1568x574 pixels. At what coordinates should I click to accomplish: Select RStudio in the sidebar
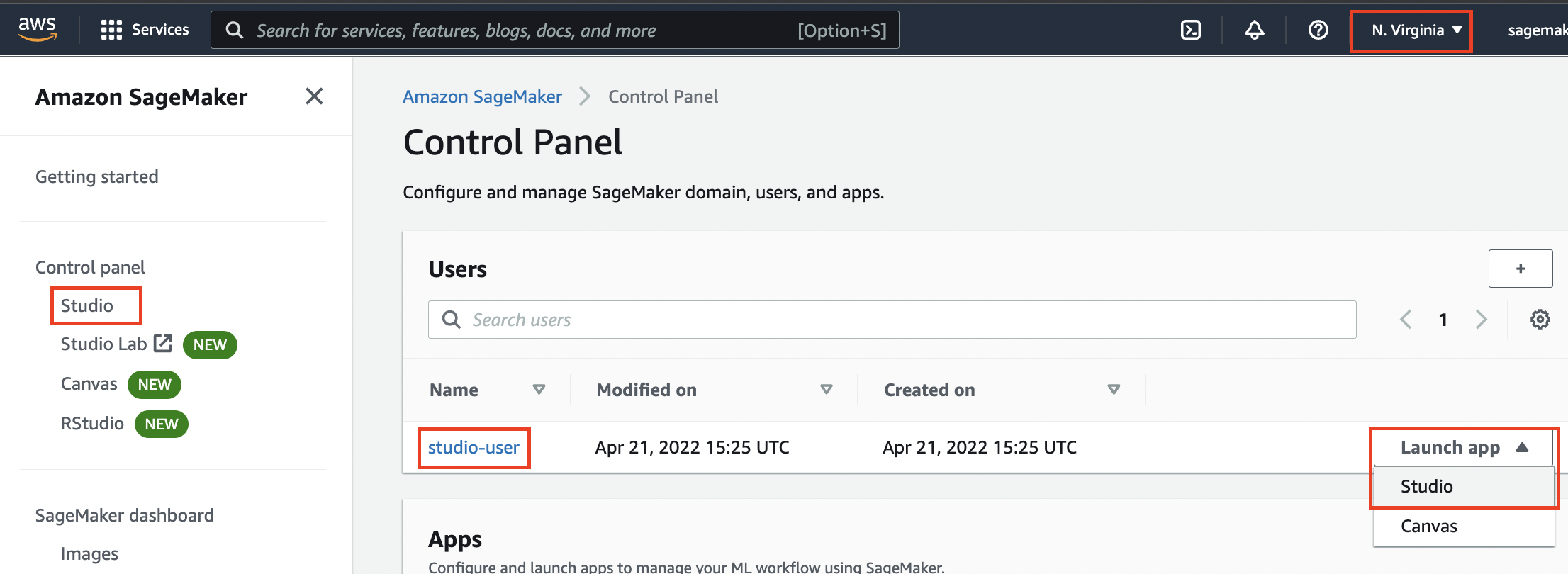click(92, 424)
